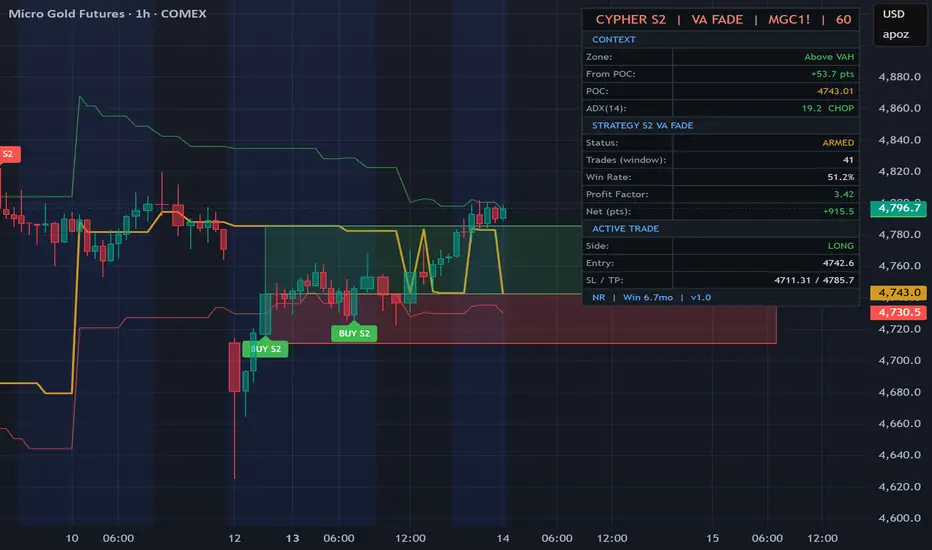
Task: Click the Win Rate value 51.2%
Action: pyautogui.click(x=840, y=177)
